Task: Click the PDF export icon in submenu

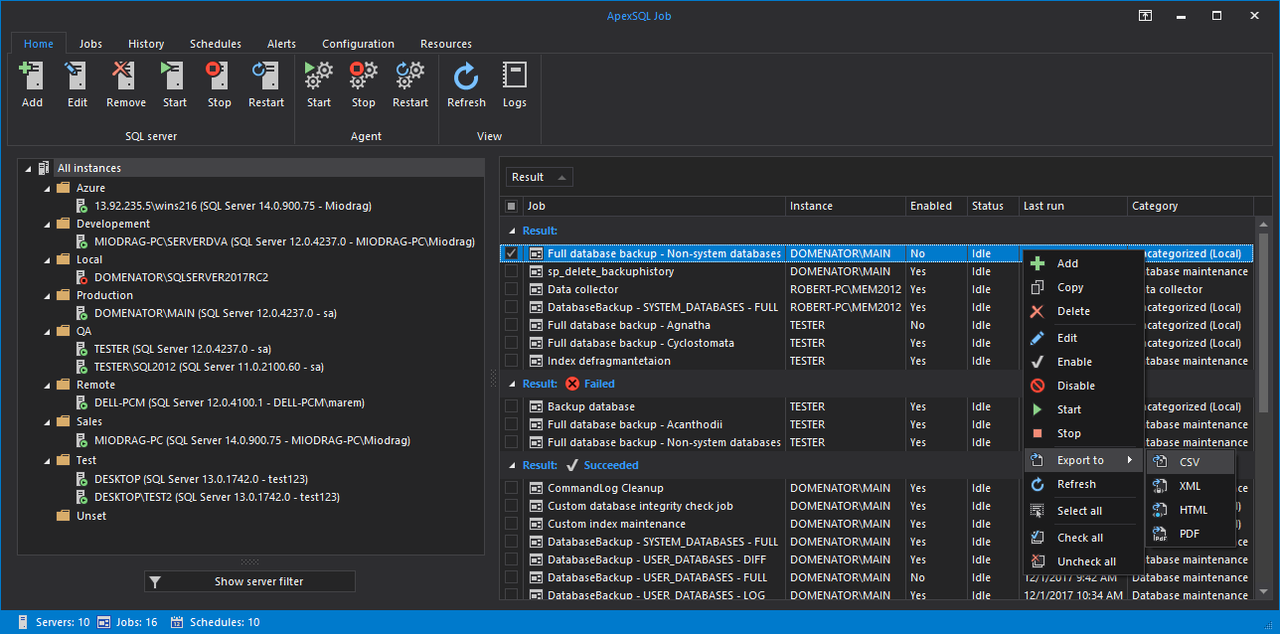Action: click(1160, 534)
